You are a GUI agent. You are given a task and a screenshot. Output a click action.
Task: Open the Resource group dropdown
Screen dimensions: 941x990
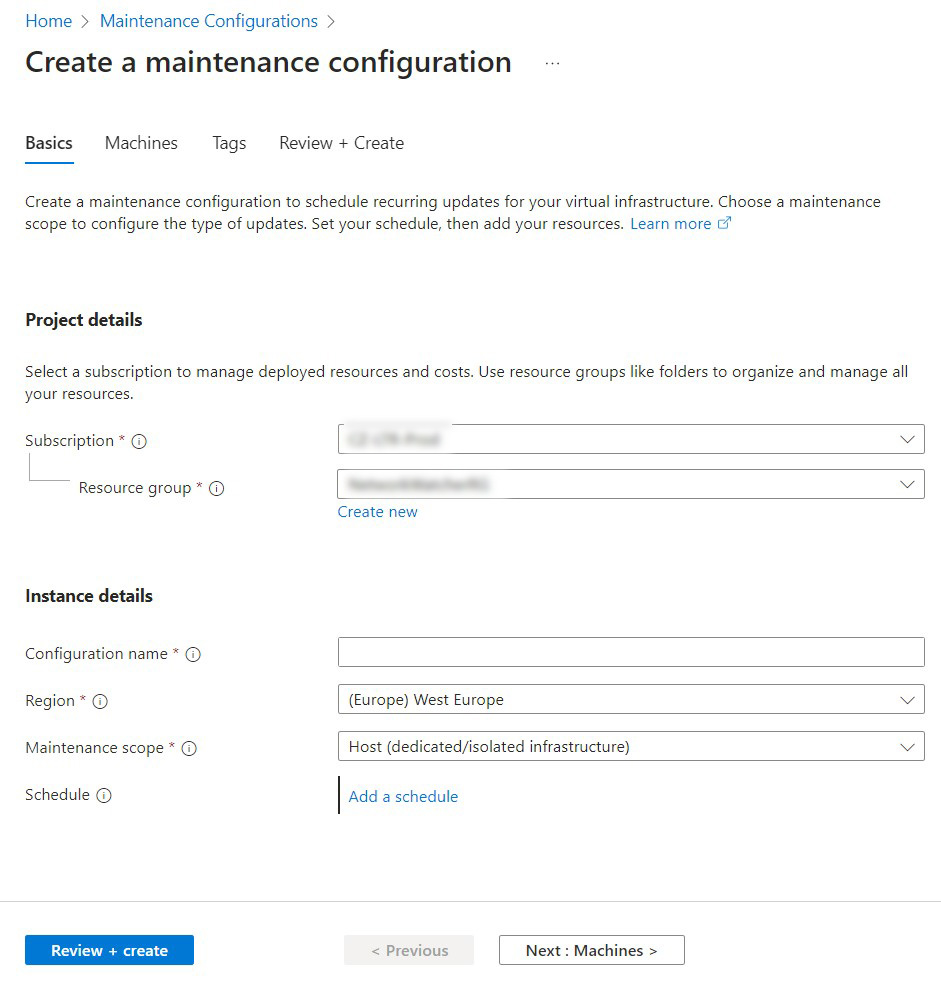(631, 484)
